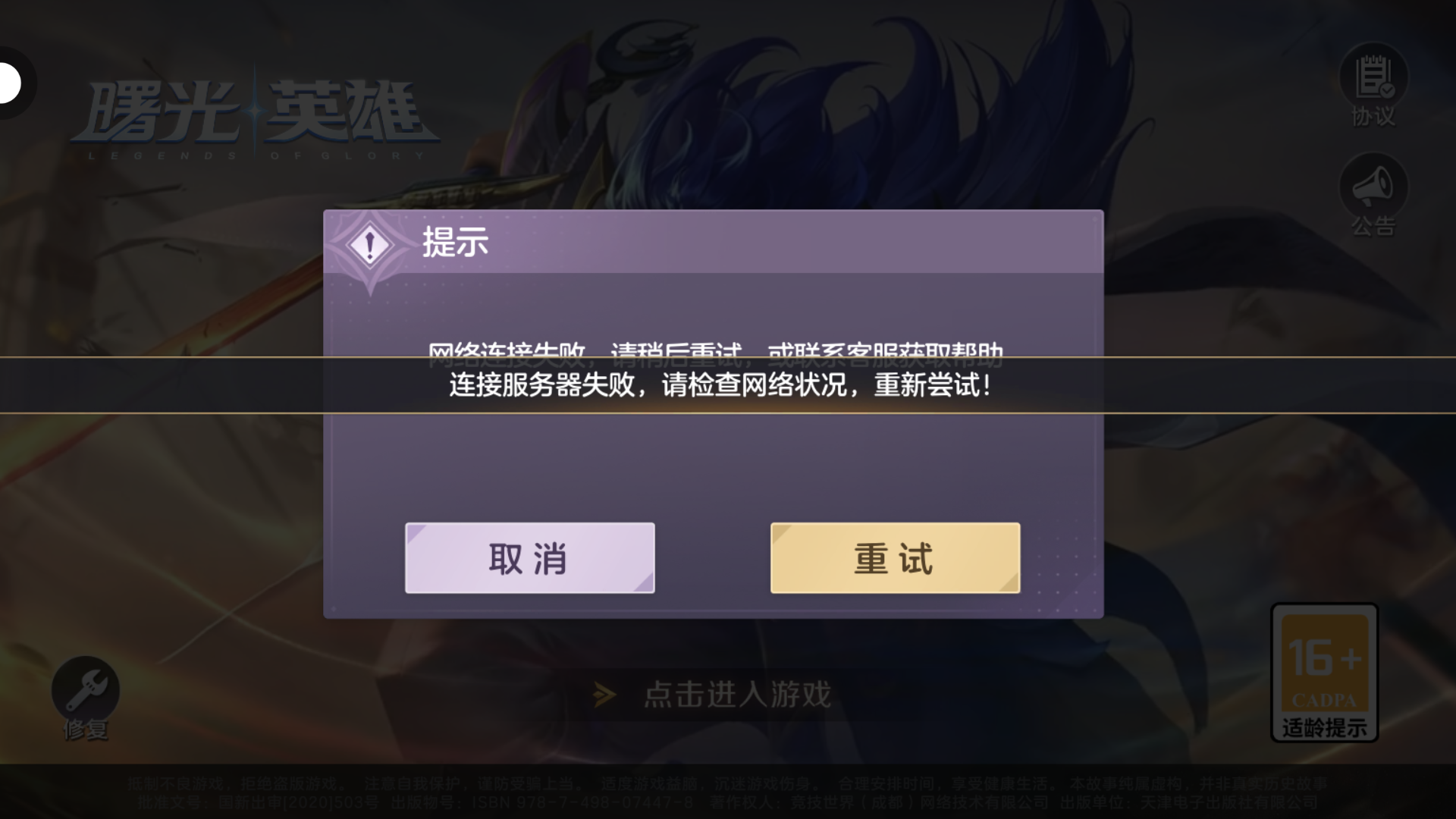Click the arrow icon beside 点击进入游戏

[604, 695]
